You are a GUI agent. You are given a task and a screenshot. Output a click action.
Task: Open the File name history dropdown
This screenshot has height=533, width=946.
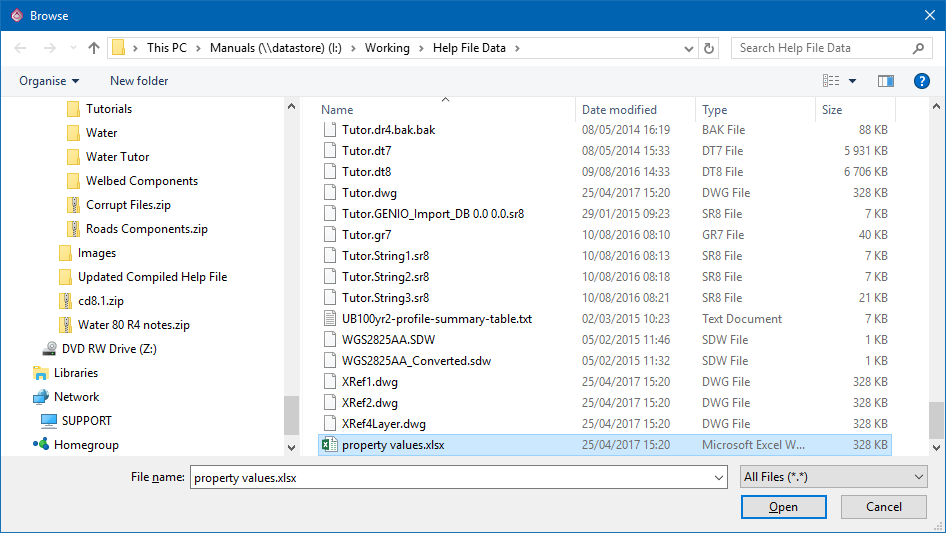718,478
